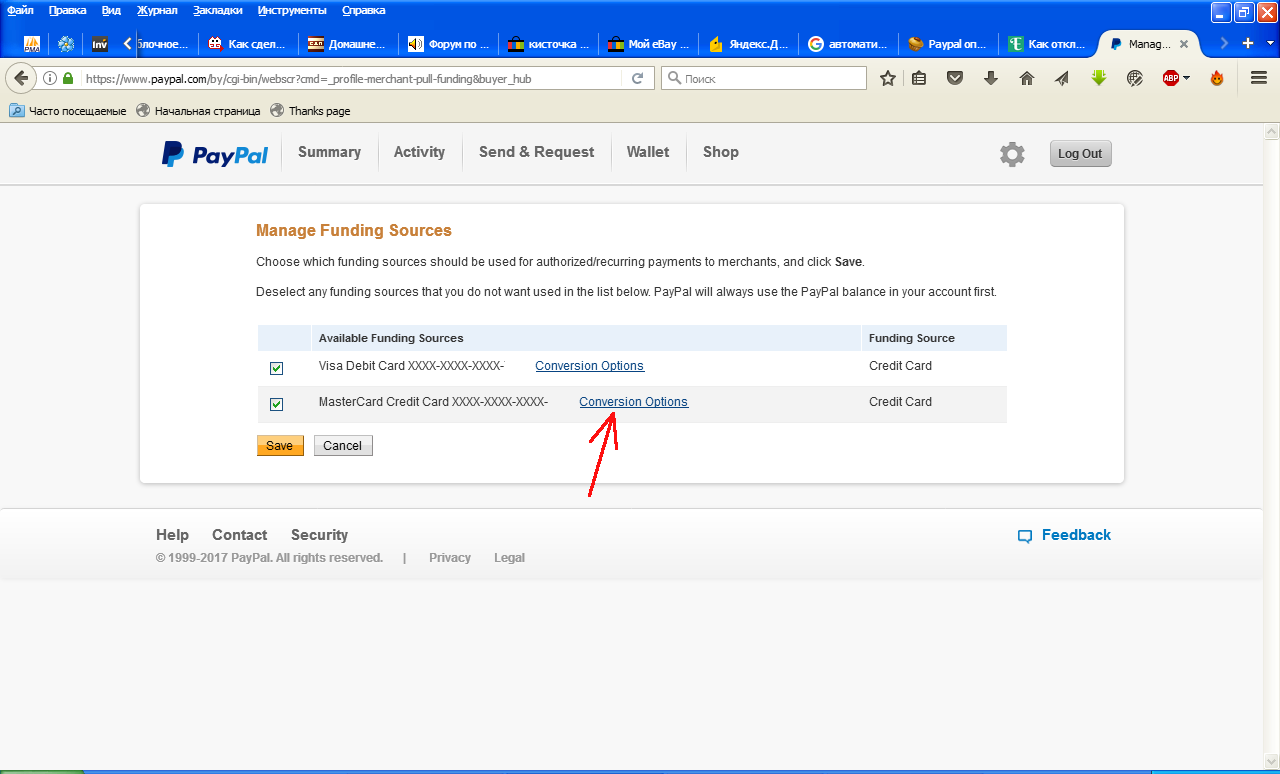Click the Cancel button
Screen dimensions: 1280x774
pos(343,446)
